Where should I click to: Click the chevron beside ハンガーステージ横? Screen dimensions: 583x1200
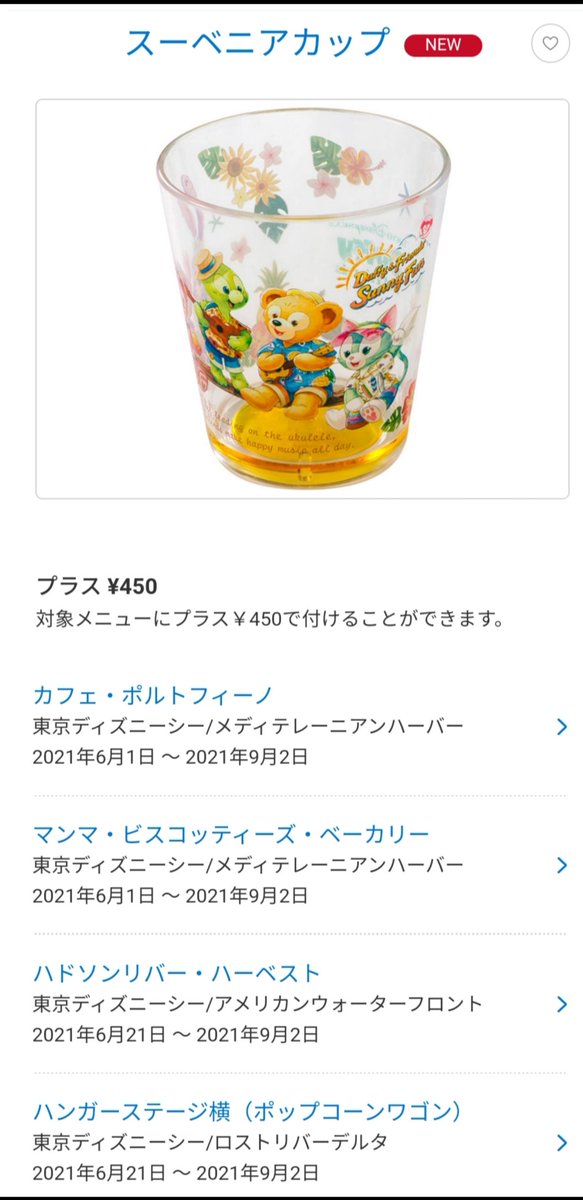[561, 1142]
